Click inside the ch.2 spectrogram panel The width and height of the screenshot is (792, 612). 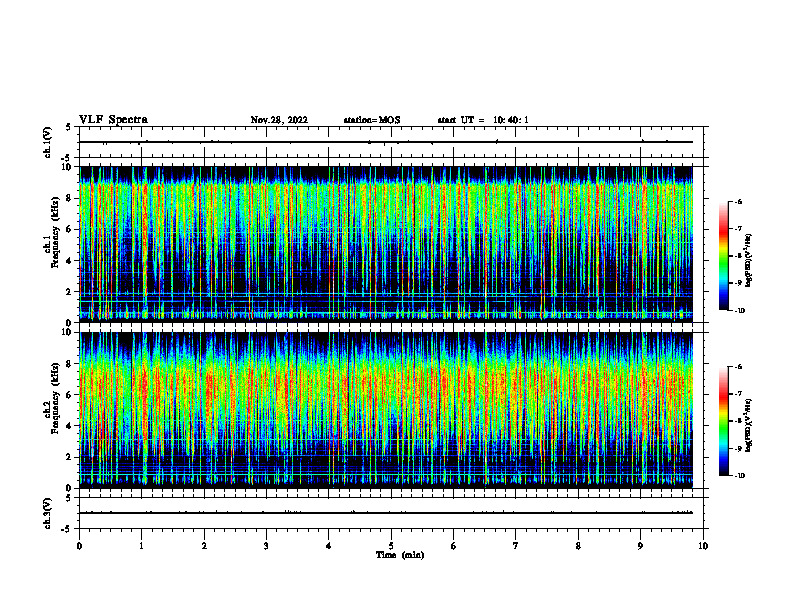386,410
